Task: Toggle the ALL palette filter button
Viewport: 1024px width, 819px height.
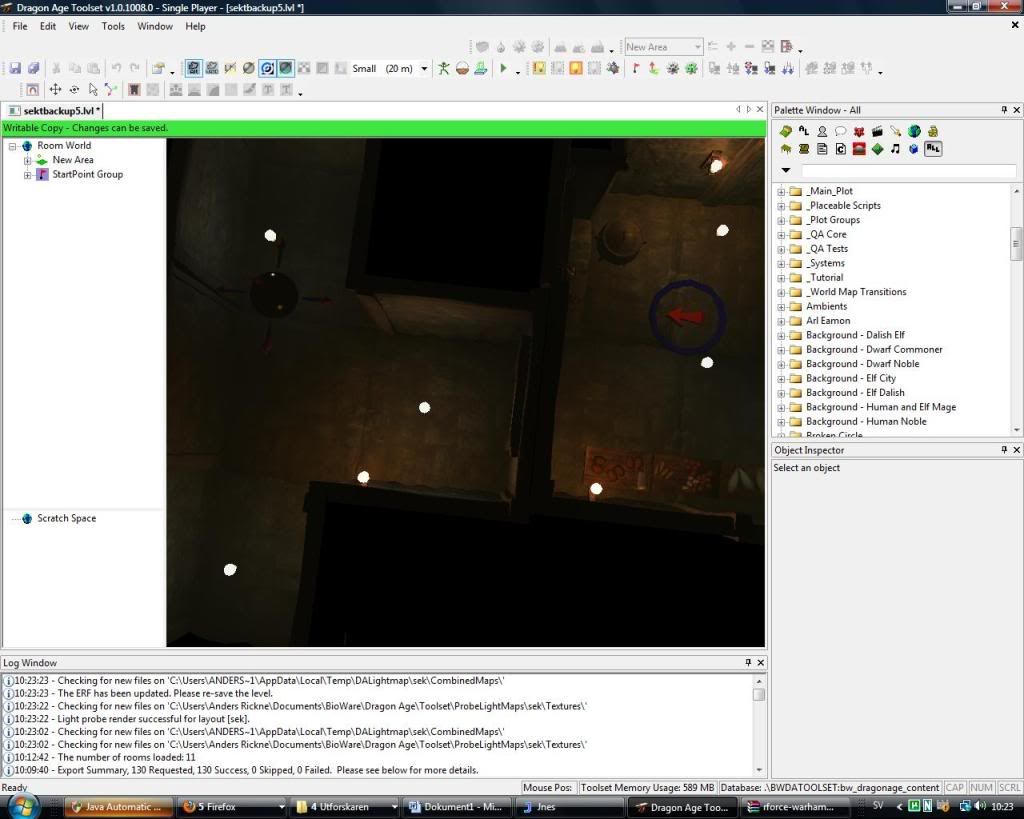Action: (x=932, y=149)
